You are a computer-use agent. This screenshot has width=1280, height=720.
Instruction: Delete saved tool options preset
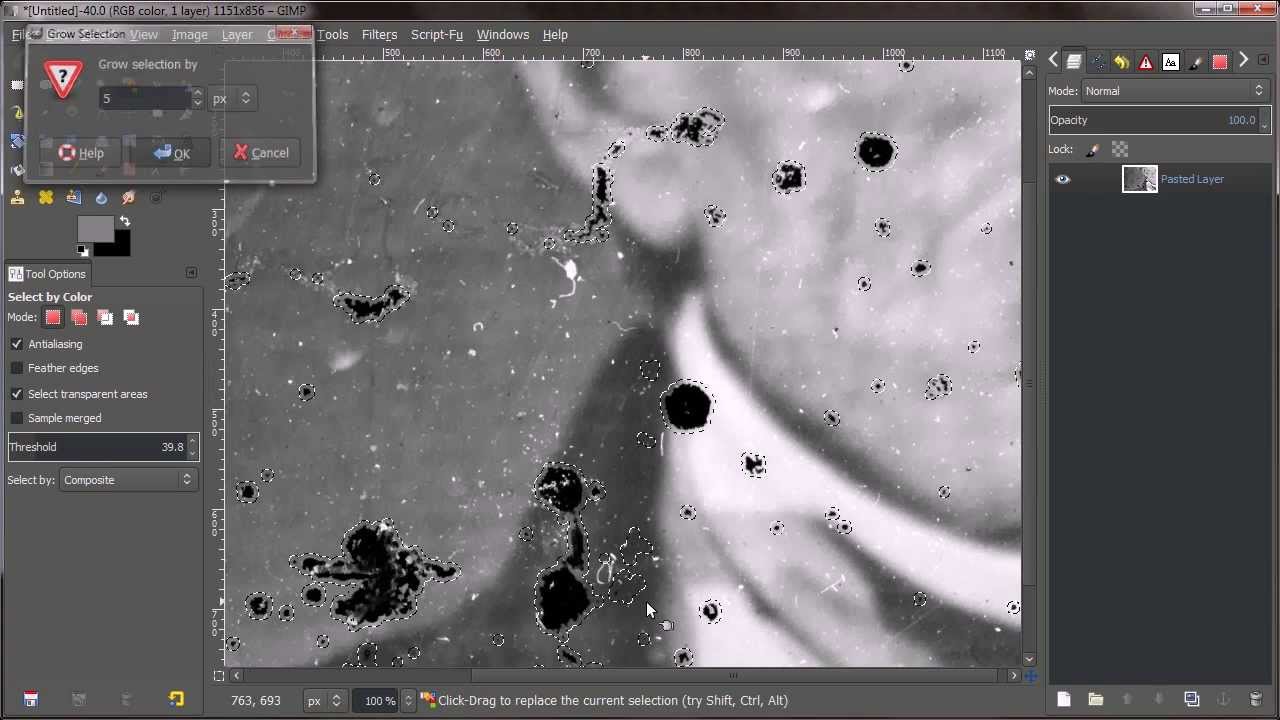click(127, 699)
